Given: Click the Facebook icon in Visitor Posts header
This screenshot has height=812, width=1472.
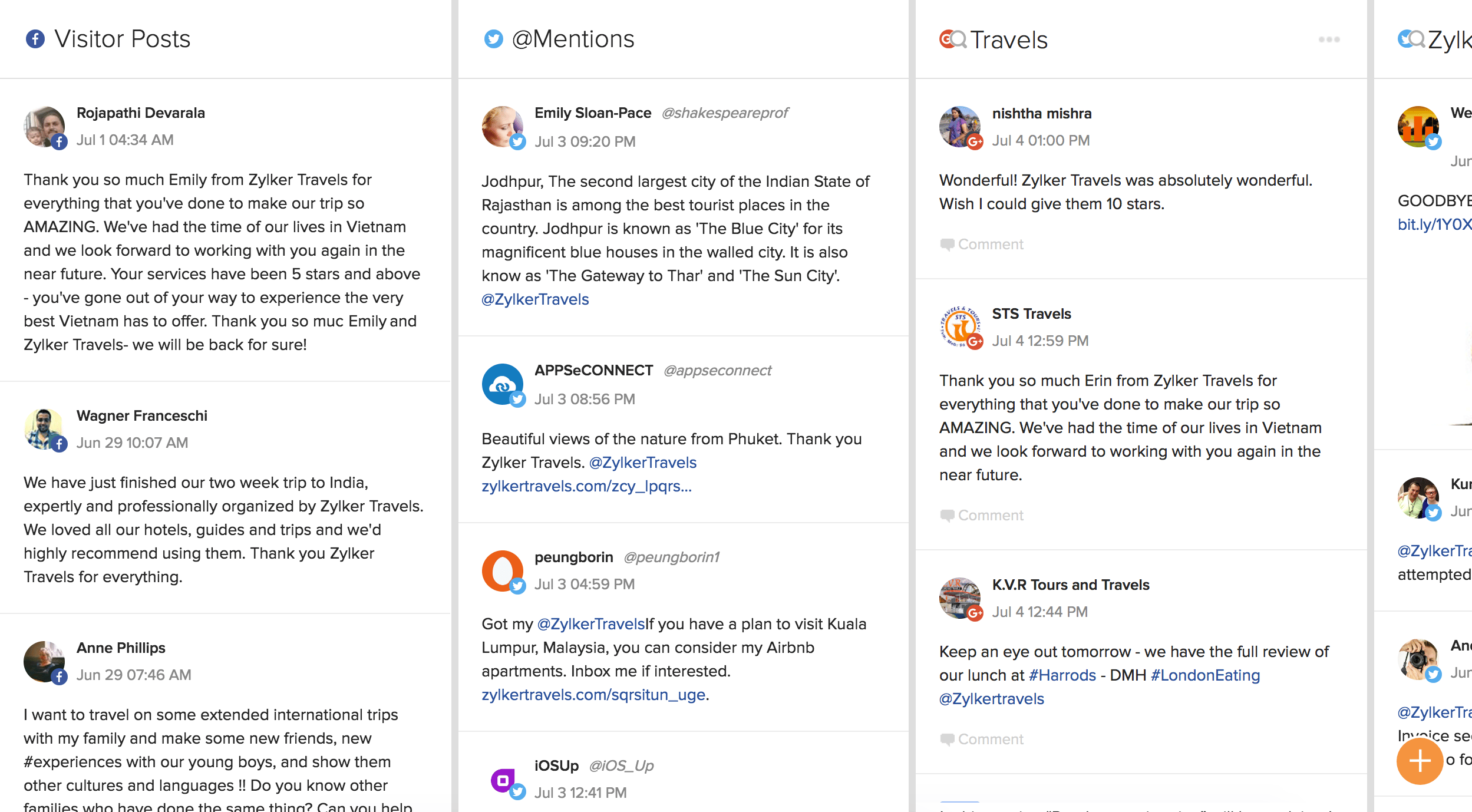Looking at the screenshot, I should point(36,39).
